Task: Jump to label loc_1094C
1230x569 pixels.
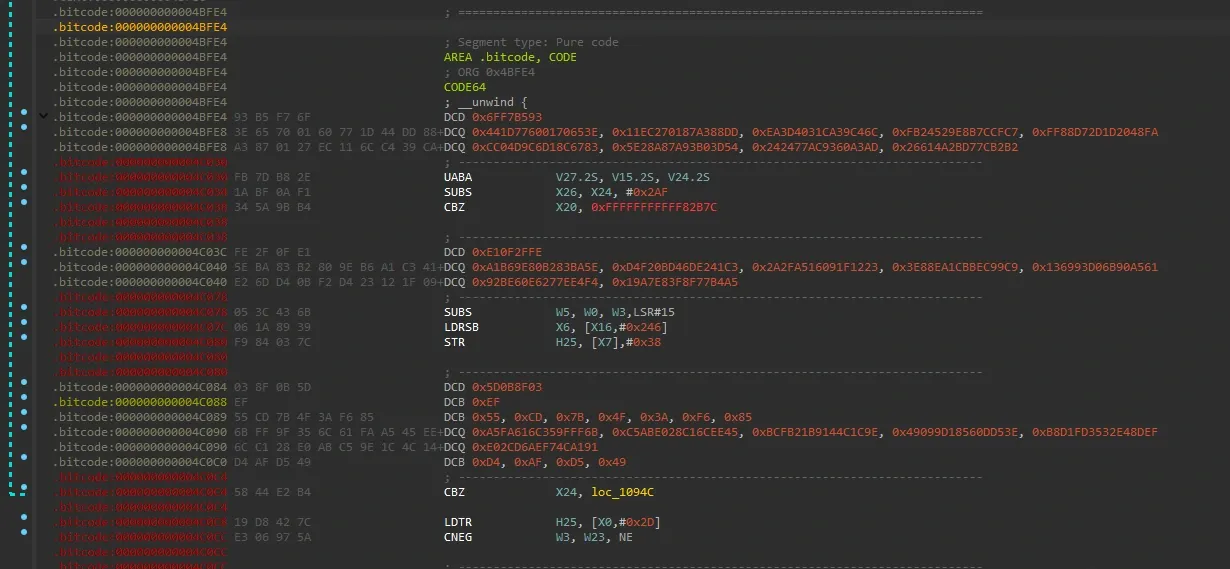Action: click(622, 492)
